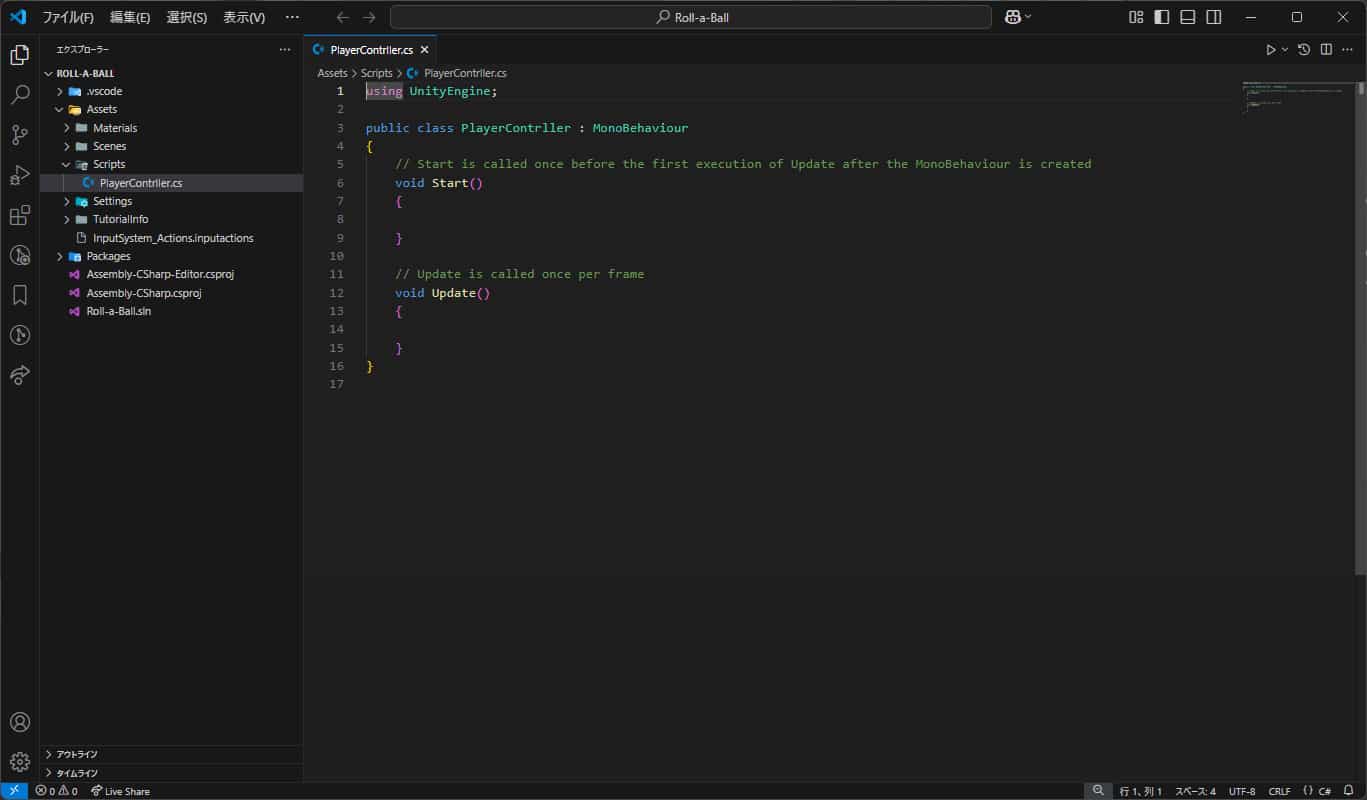Viewport: 1367px width, 800px height.
Task: Open the Source Control view
Action: pyautogui.click(x=20, y=135)
